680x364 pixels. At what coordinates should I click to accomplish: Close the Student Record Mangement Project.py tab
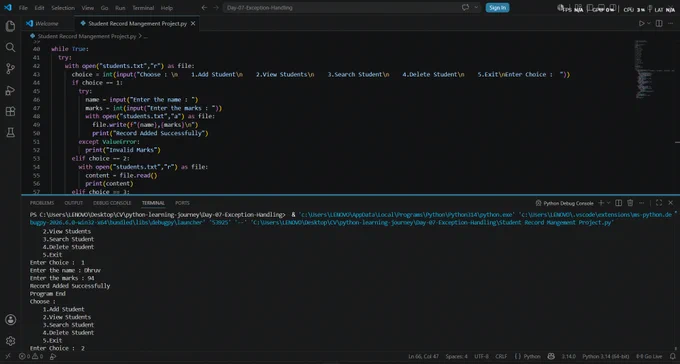tap(193, 23)
